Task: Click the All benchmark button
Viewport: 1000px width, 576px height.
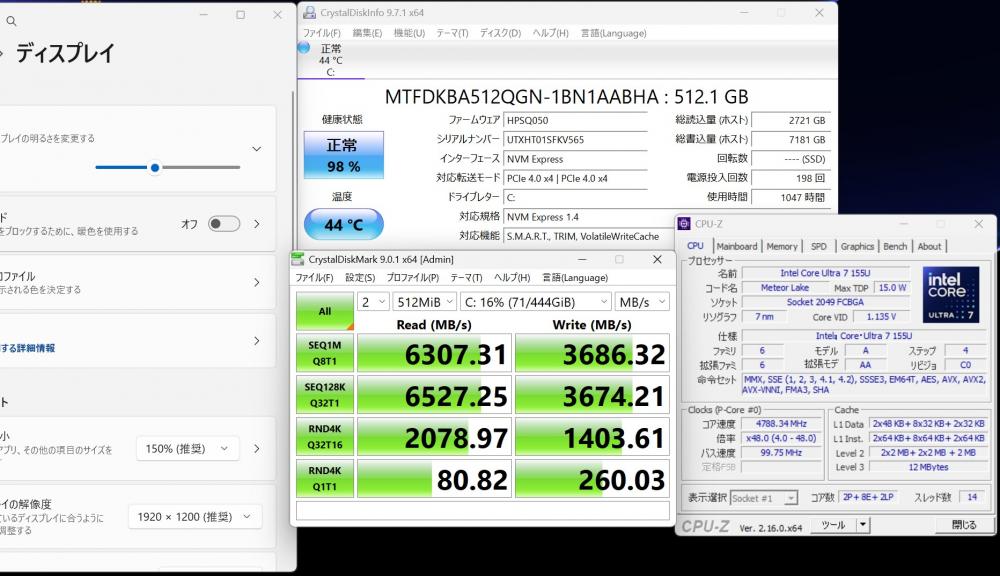Action: tap(325, 311)
